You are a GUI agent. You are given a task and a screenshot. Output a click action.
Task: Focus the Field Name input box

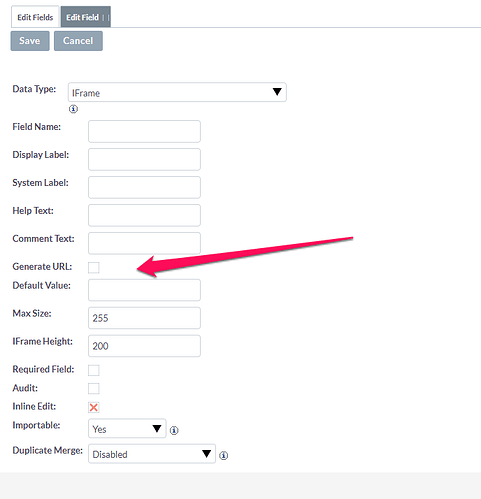pyautogui.click(x=144, y=131)
